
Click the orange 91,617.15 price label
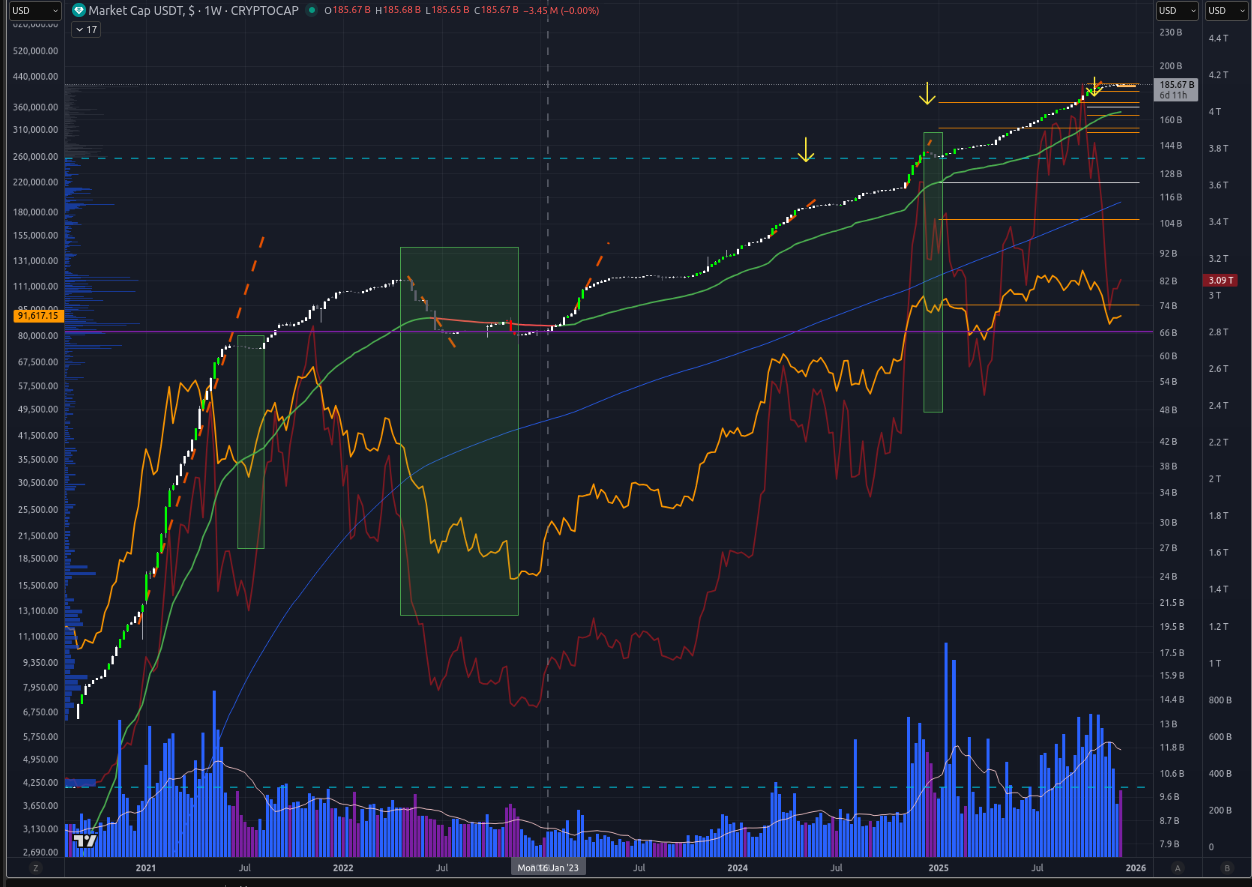click(39, 315)
